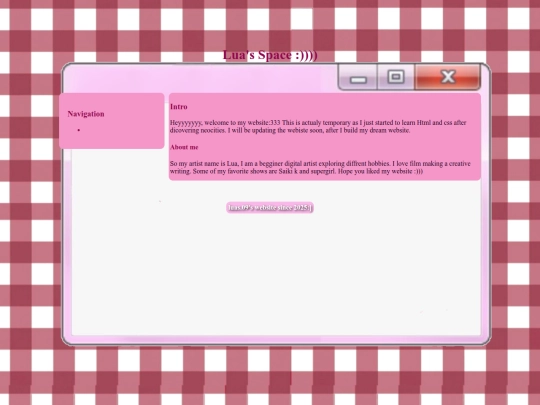Select the Navigation heading
The height and width of the screenshot is (405, 540).
86,114
